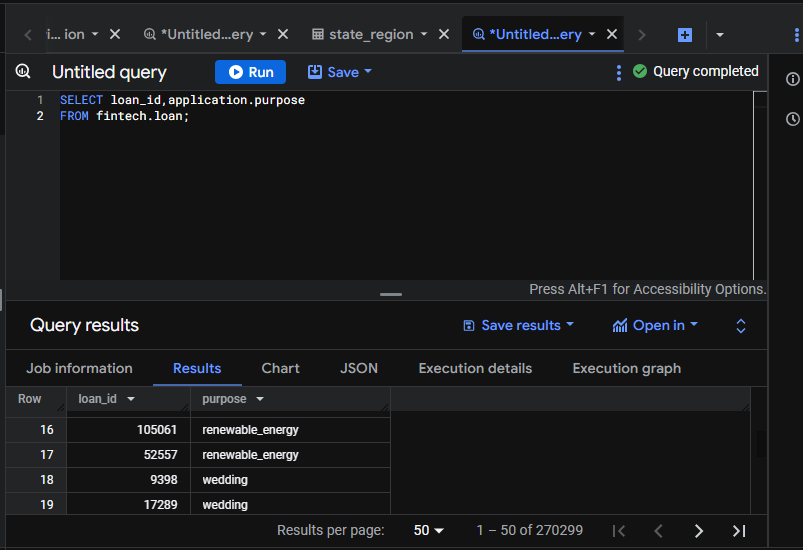Viewport: 803px width, 550px height.
Task: Expand the results panel with the up-down chevrons
Action: 741,326
